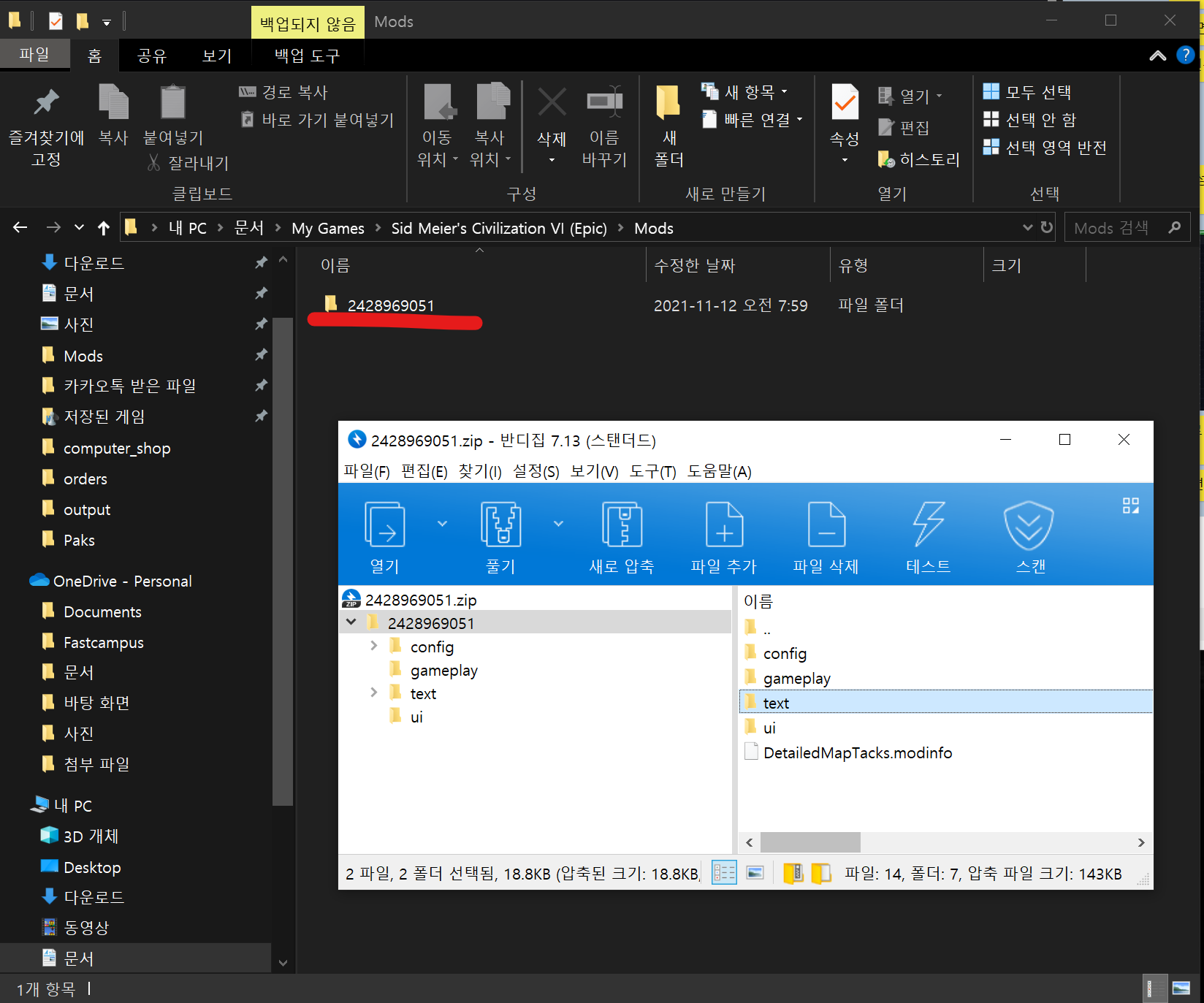Open 복사 위치 copy-to dropdown
Image resolution: width=1204 pixels, height=1003 pixels.
coord(490,126)
